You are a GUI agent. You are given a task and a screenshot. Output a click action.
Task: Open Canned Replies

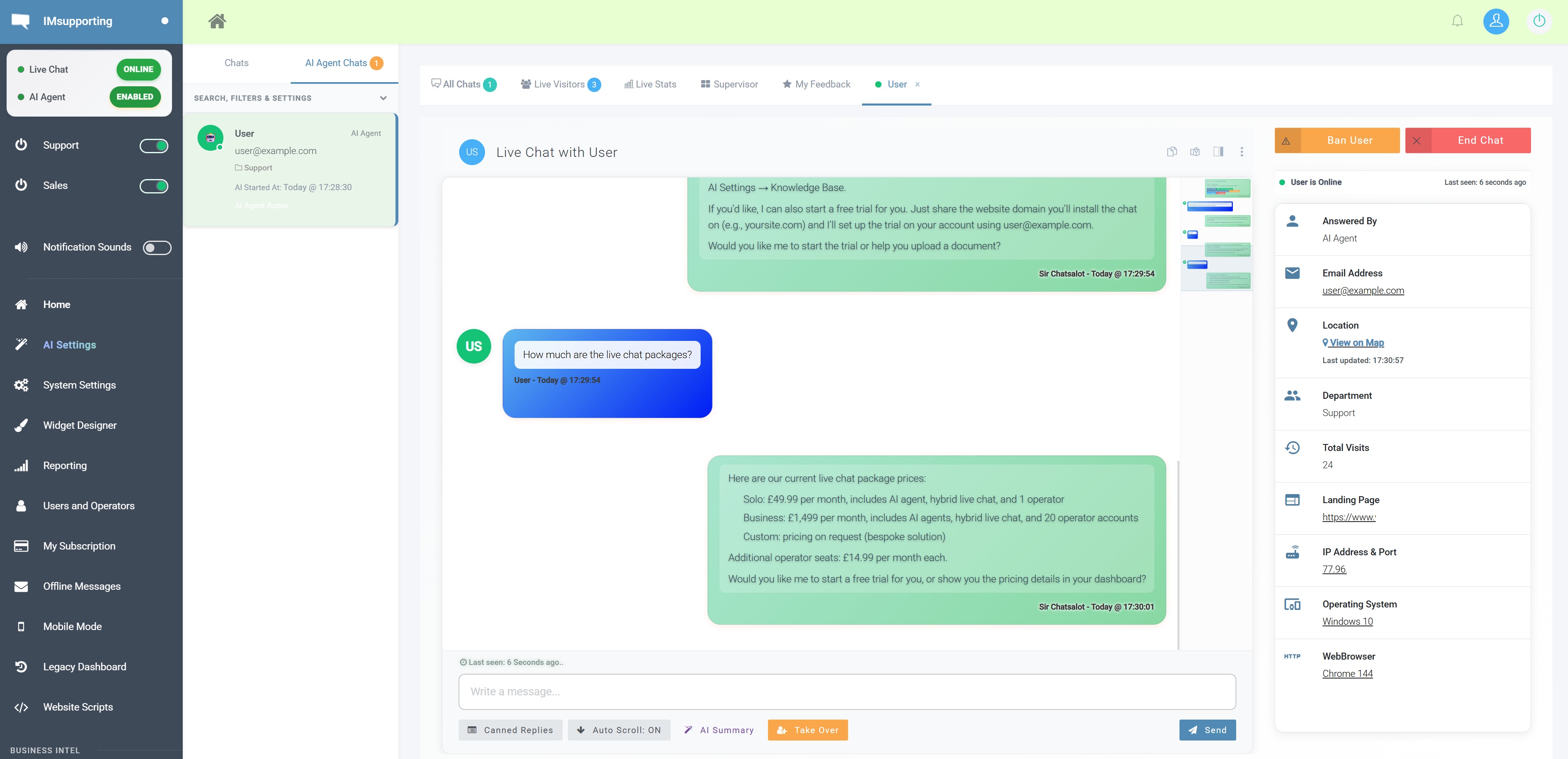(x=510, y=730)
